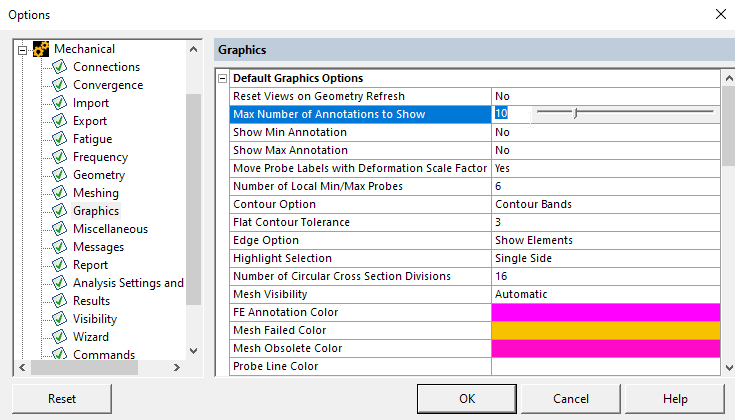Click the checkmark icon beside Connections

[59, 67]
